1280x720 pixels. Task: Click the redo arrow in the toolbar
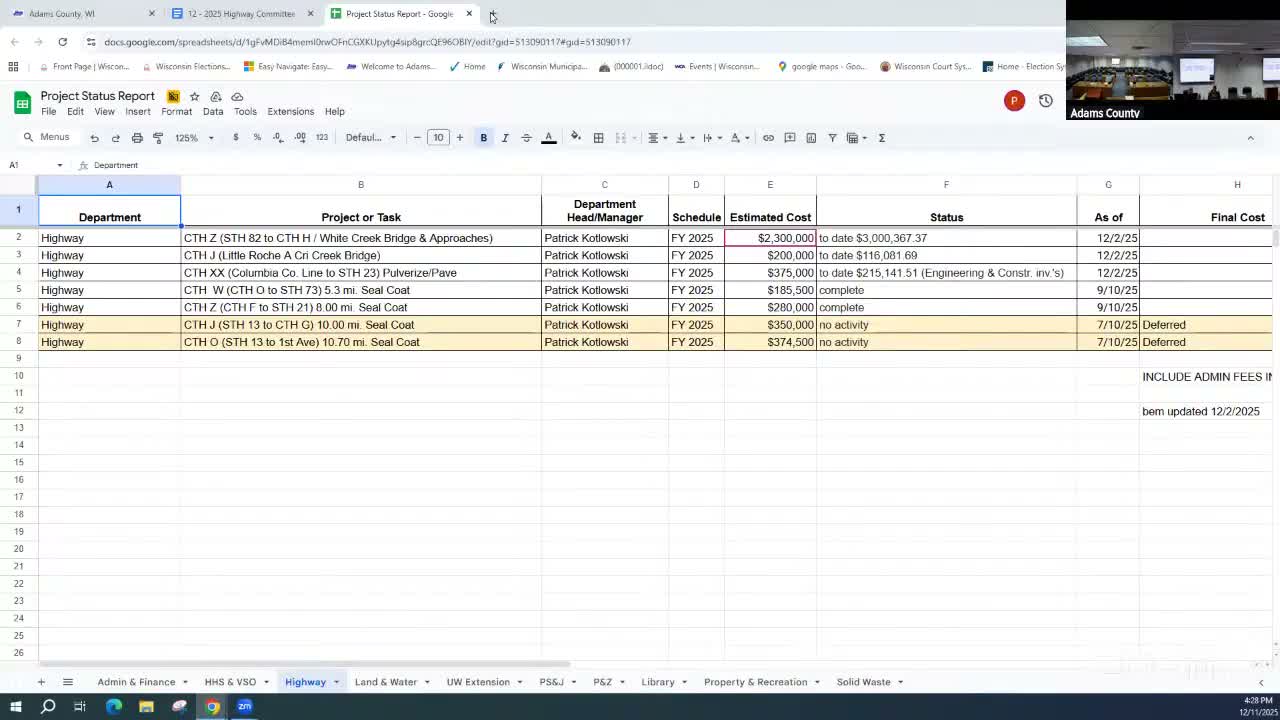click(x=116, y=138)
